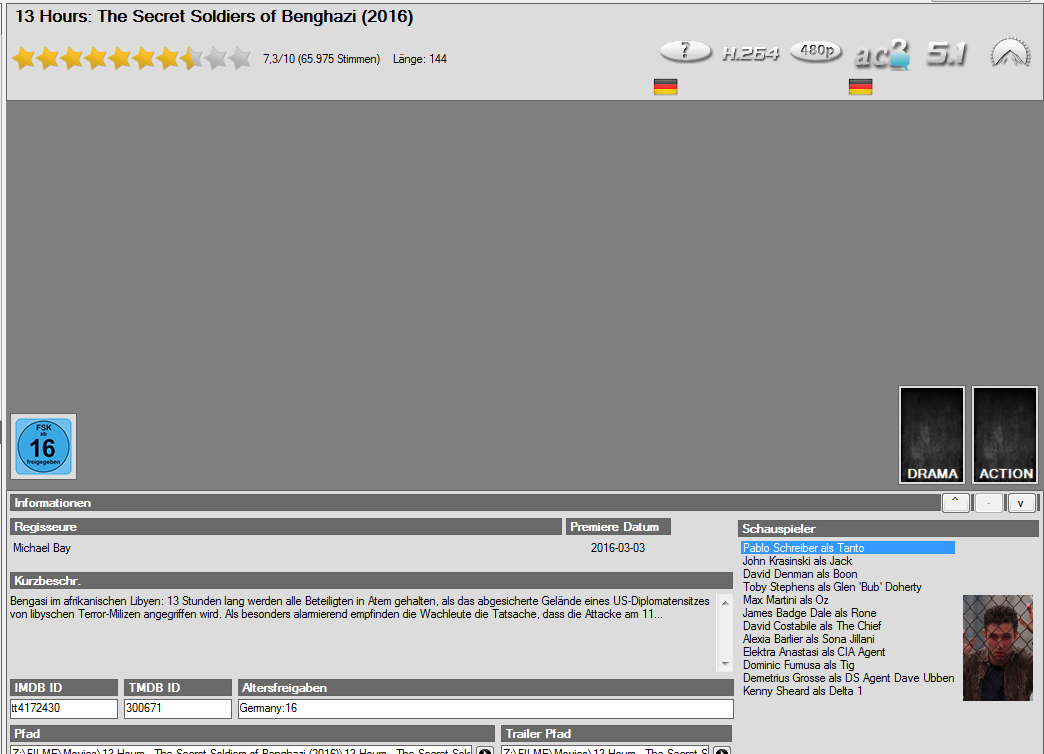Click the 'Premiere Datum' header

(x=618, y=526)
